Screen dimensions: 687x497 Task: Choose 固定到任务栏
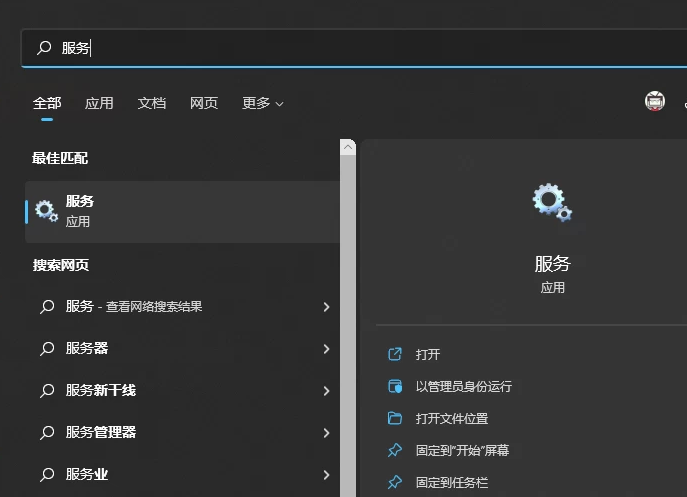point(452,483)
